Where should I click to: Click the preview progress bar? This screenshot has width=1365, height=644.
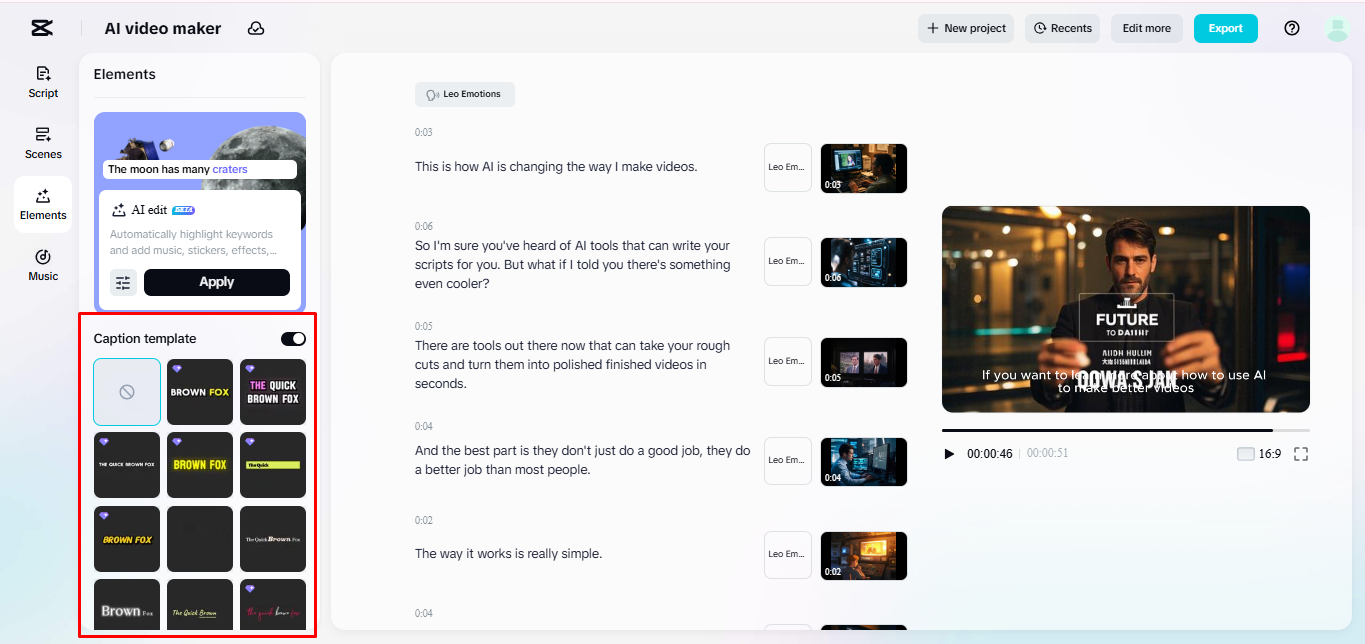1126,430
